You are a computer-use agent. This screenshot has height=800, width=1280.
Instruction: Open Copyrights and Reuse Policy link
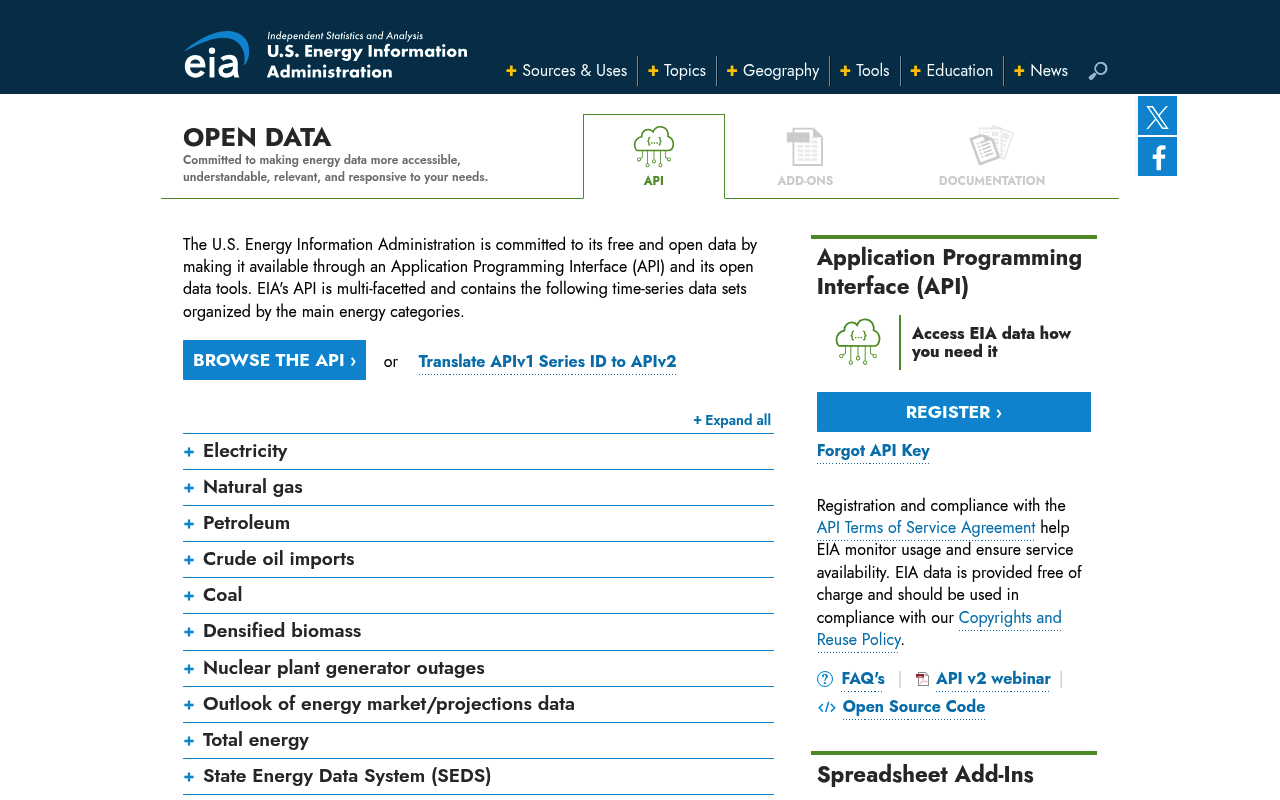(x=939, y=629)
